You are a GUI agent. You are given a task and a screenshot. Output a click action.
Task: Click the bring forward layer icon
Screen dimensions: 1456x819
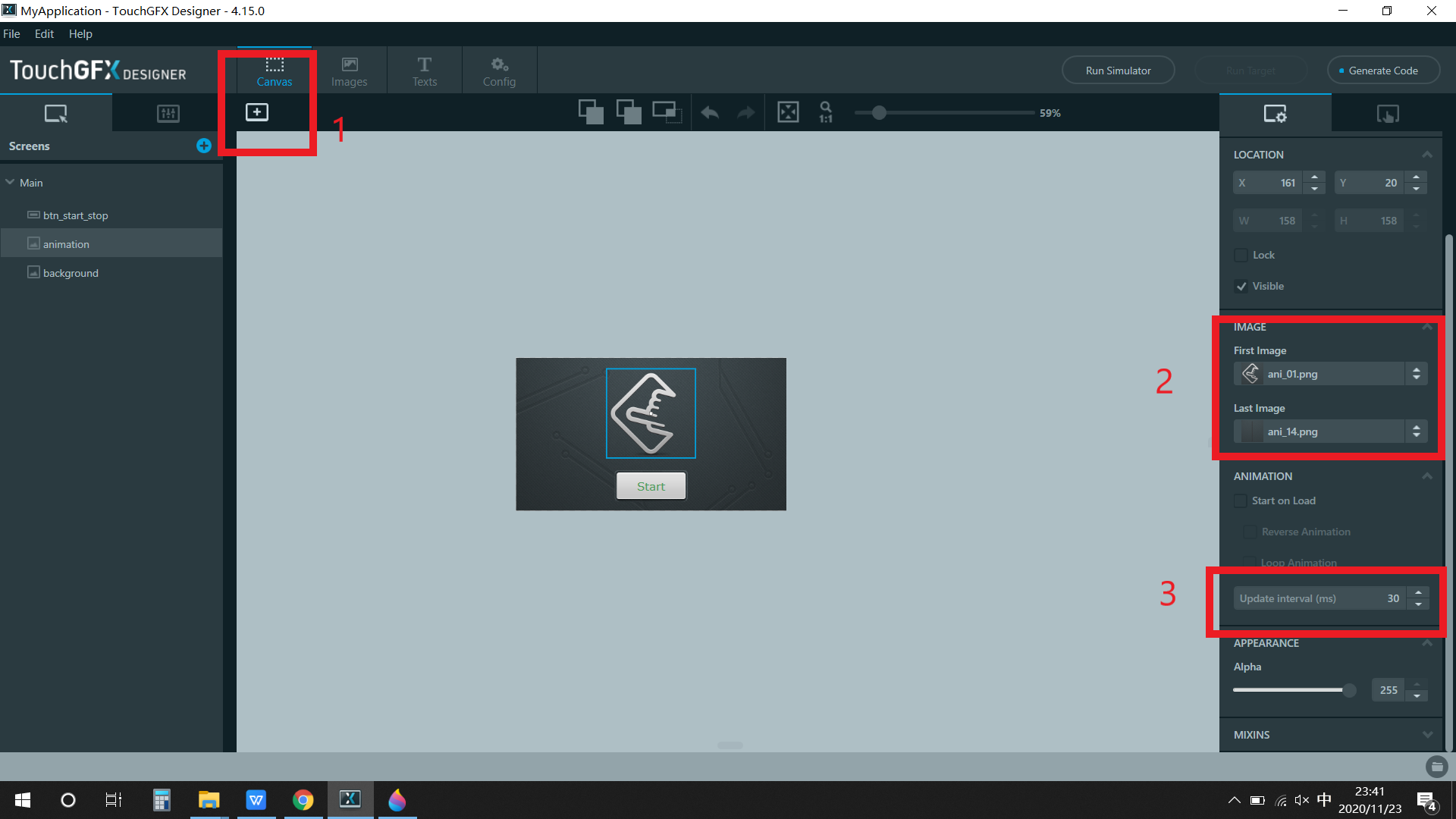click(x=591, y=112)
